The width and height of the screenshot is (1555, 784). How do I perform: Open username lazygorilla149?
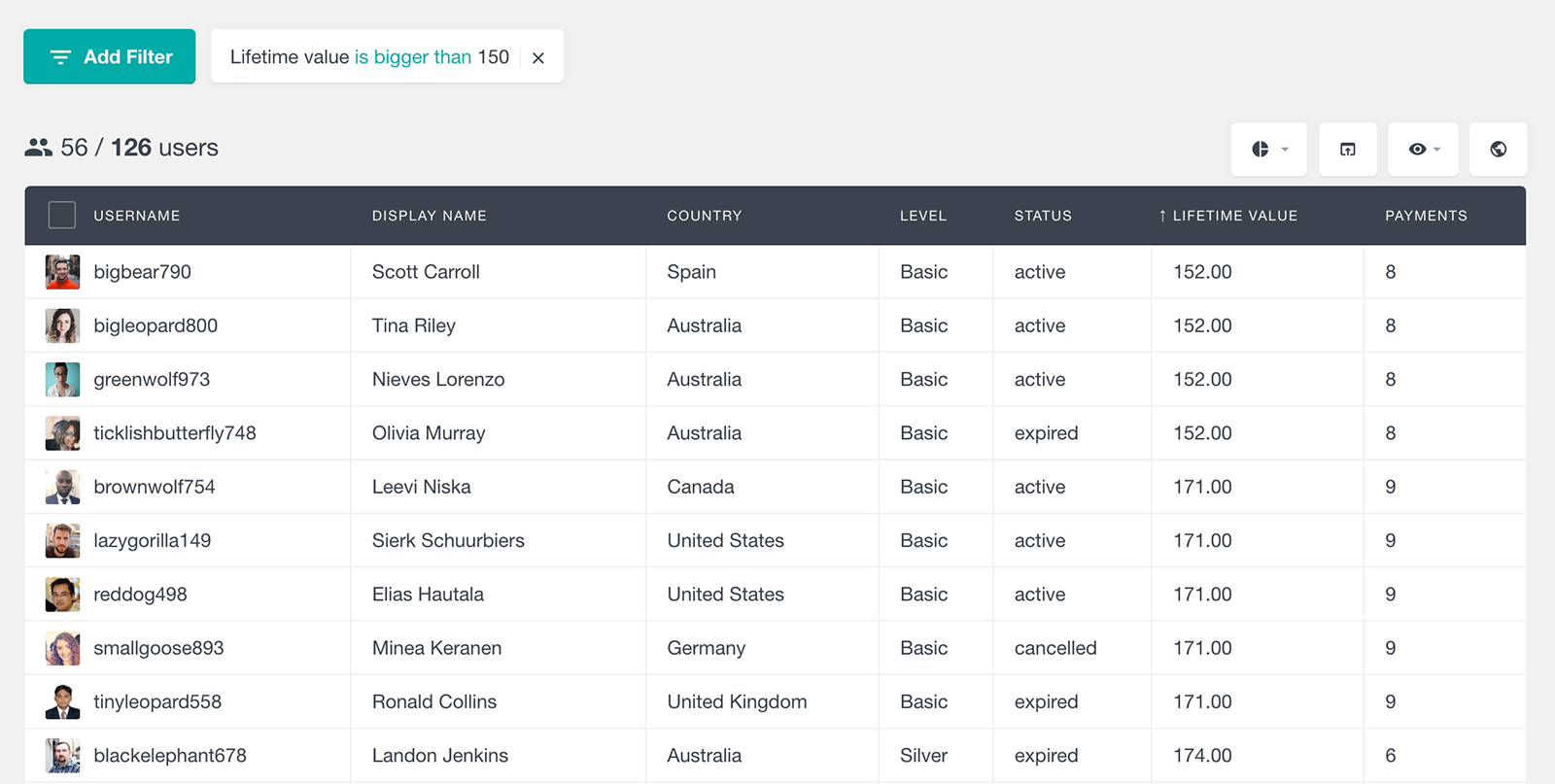point(153,540)
